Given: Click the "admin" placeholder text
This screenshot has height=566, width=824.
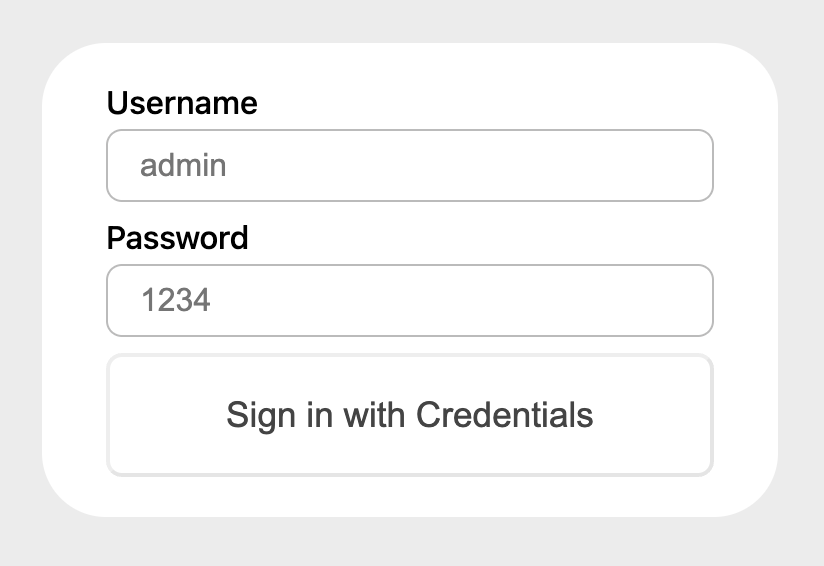Looking at the screenshot, I should pyautogui.click(x=183, y=166).
